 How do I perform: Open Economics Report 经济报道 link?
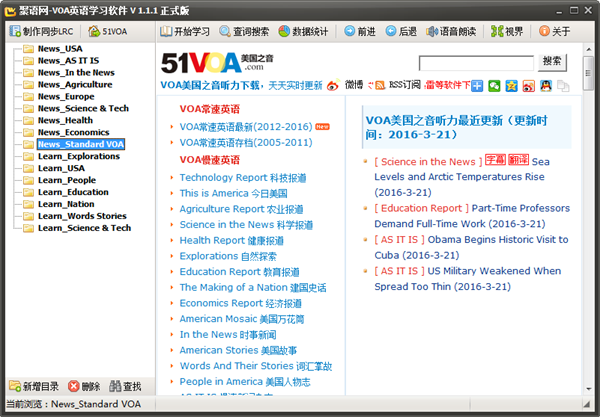pos(241,303)
